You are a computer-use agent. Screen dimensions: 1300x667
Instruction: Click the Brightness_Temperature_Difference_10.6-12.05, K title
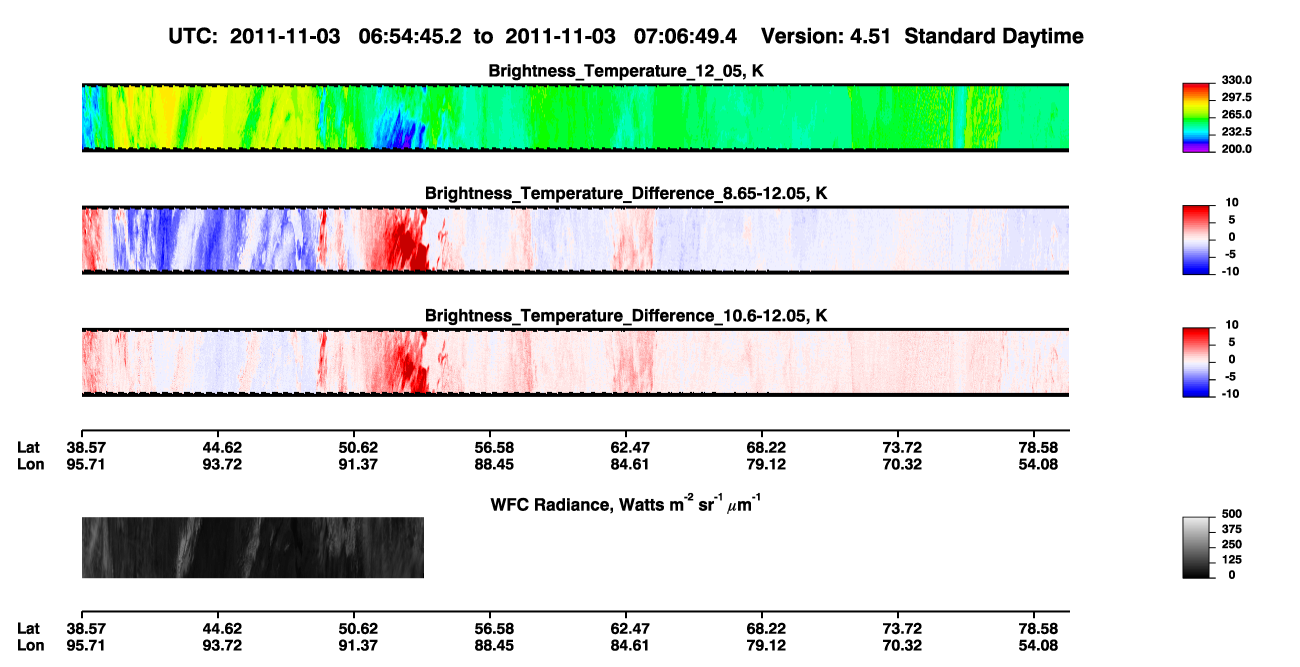(626, 316)
